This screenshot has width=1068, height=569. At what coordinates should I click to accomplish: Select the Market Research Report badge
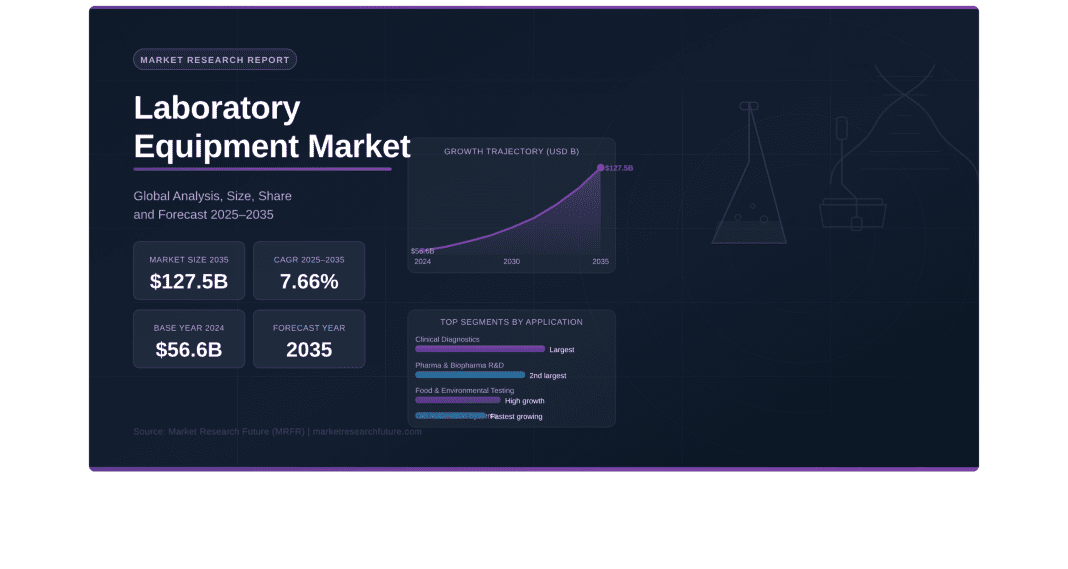(215, 60)
